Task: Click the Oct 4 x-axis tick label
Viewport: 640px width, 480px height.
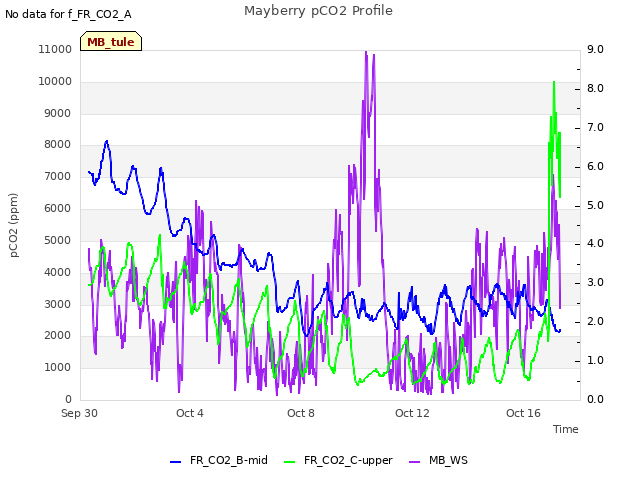Action: coord(190,413)
